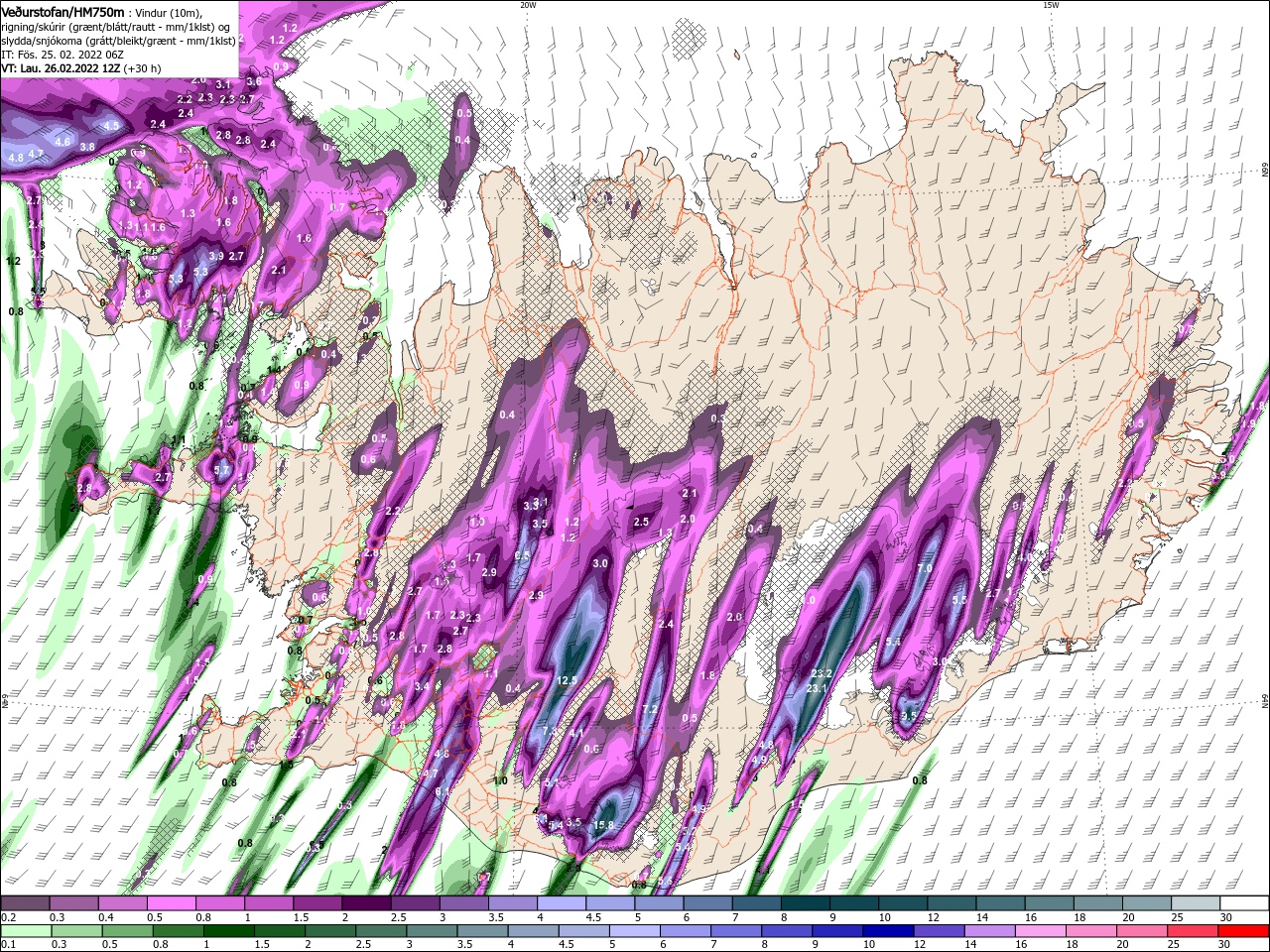Click the 3.6 value near the legend box
1270x952 pixels.
(x=254, y=81)
